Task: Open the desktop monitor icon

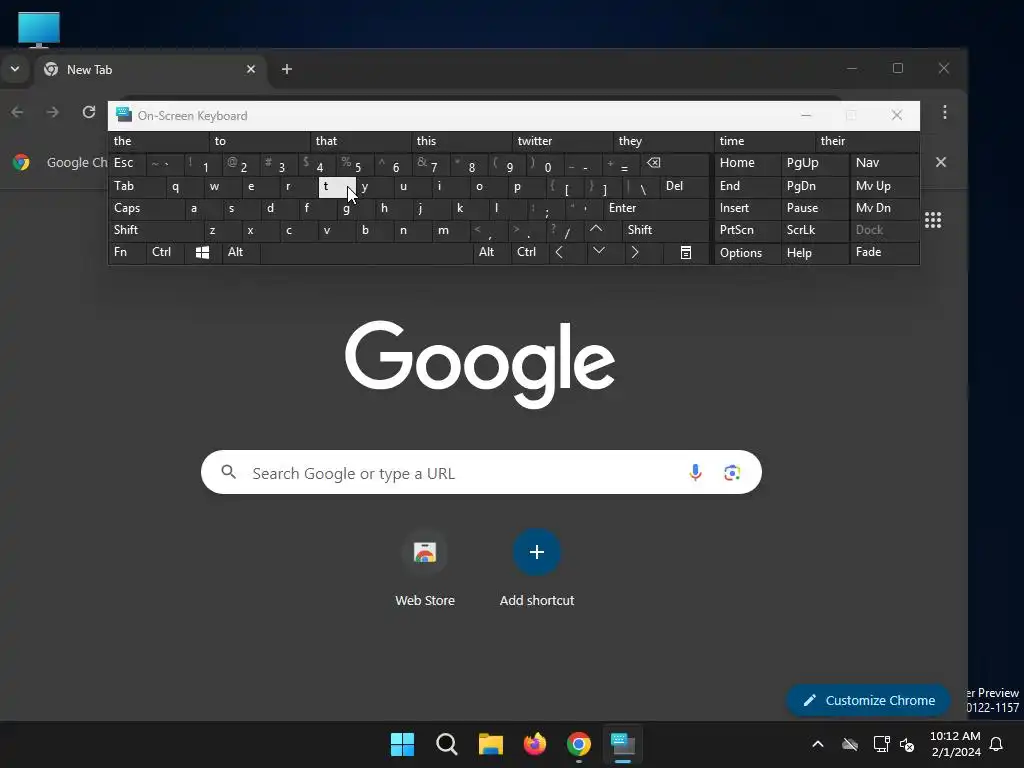Action: click(39, 29)
